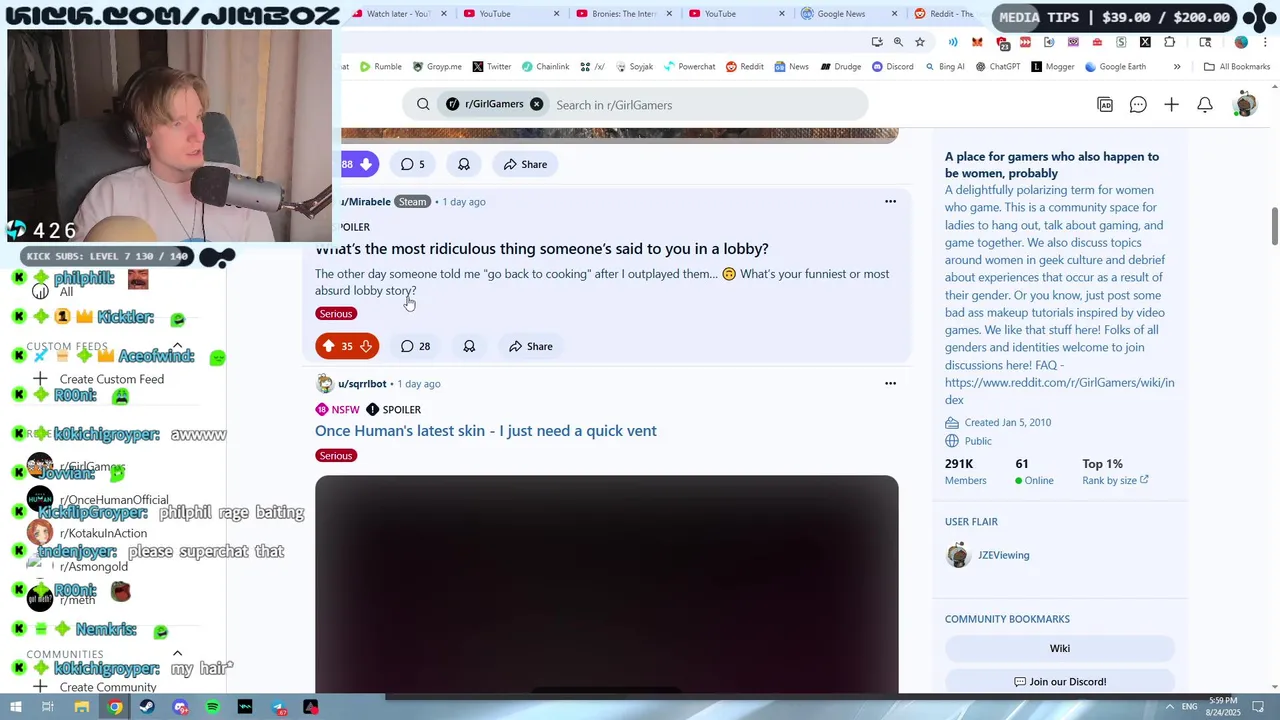
Task: Give award on the top post
Action: pos(464,164)
